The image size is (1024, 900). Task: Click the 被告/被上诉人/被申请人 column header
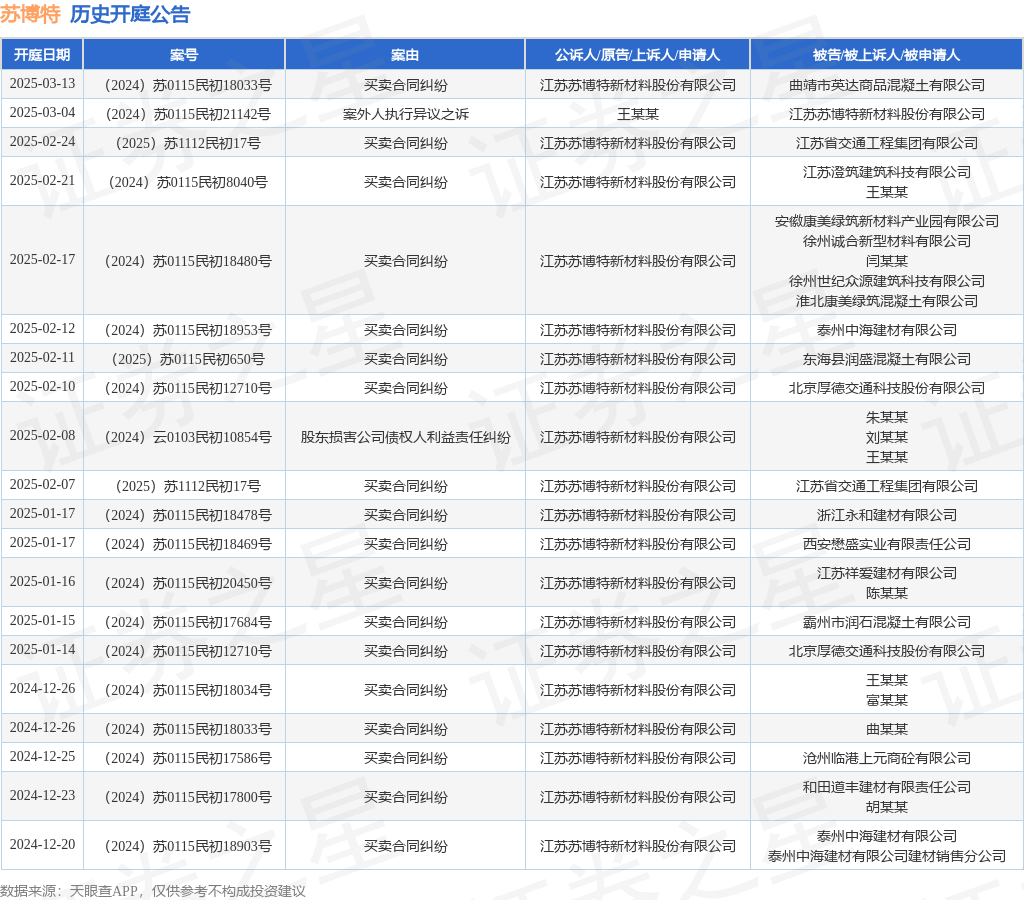pyautogui.click(x=886, y=55)
